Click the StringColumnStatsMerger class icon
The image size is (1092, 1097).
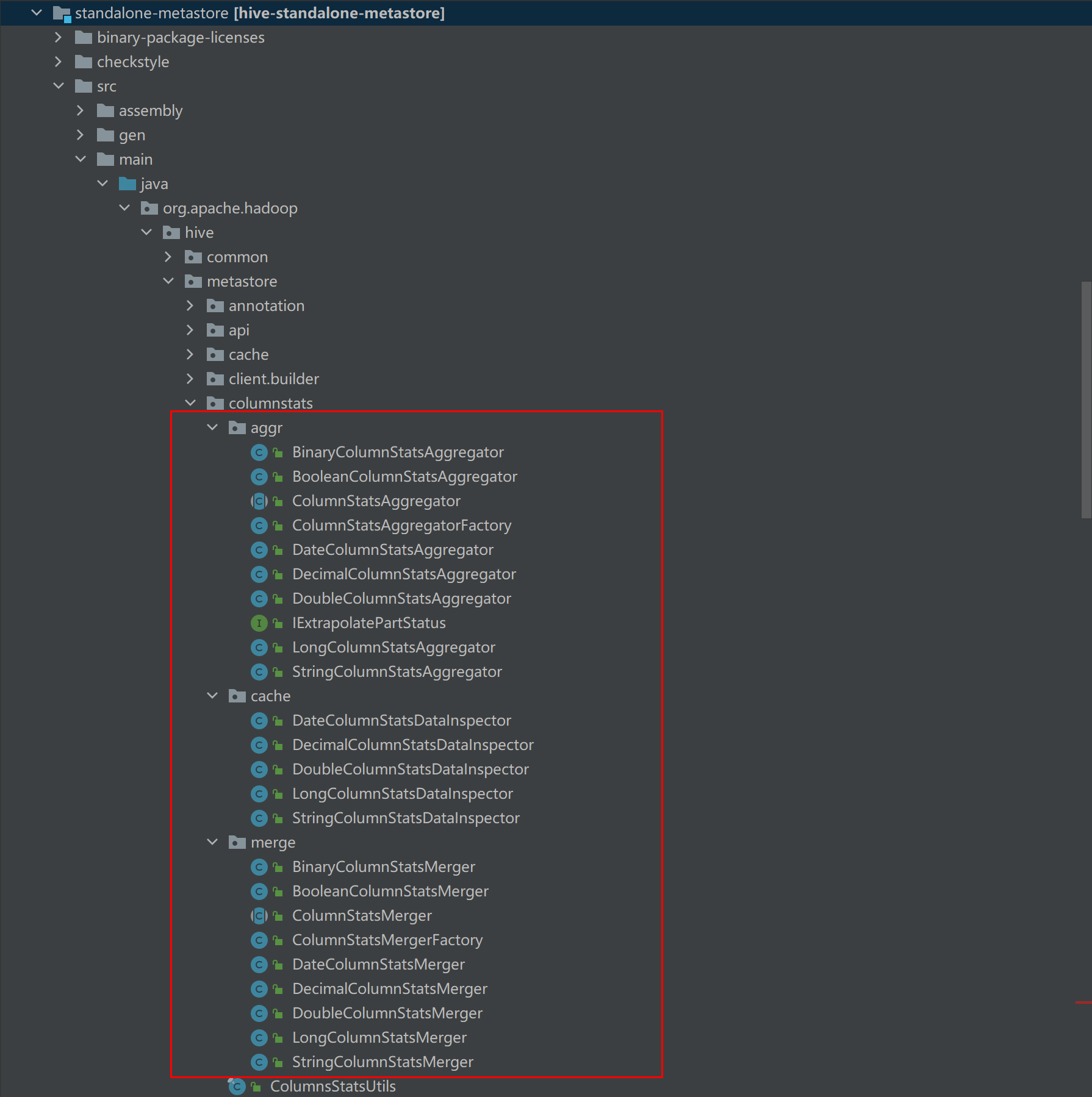(259, 1062)
